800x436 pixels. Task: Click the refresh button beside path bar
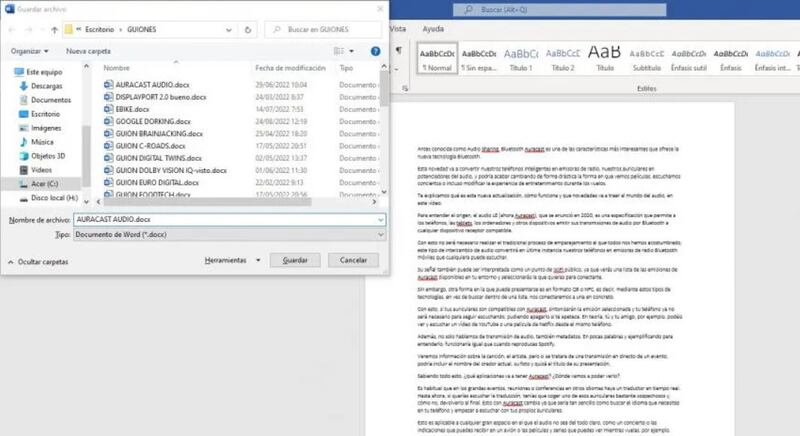tap(248, 27)
